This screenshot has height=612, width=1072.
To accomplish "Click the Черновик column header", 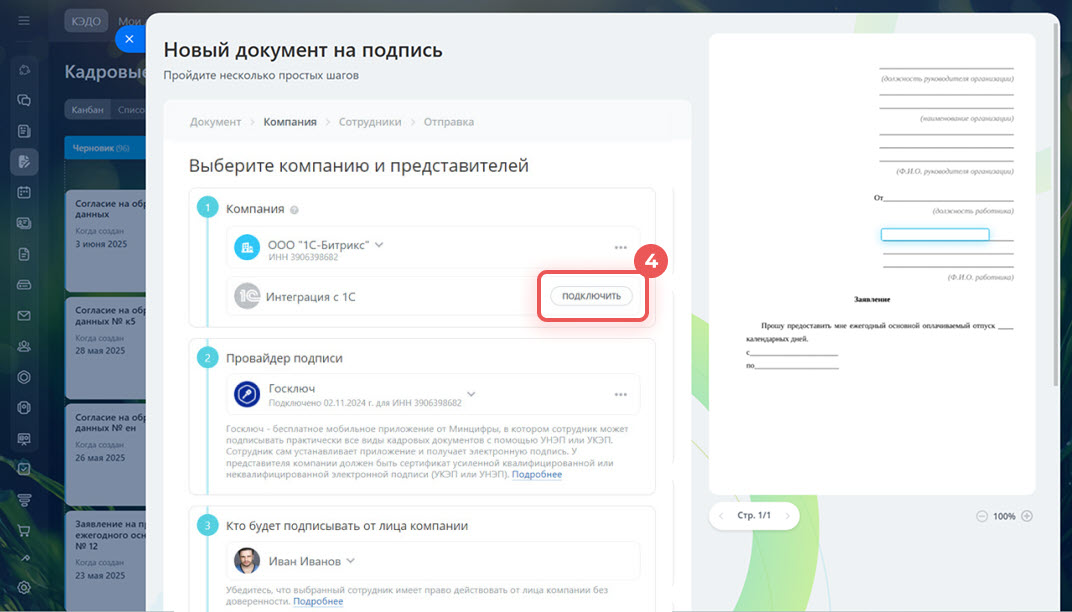I will [x=105, y=148].
